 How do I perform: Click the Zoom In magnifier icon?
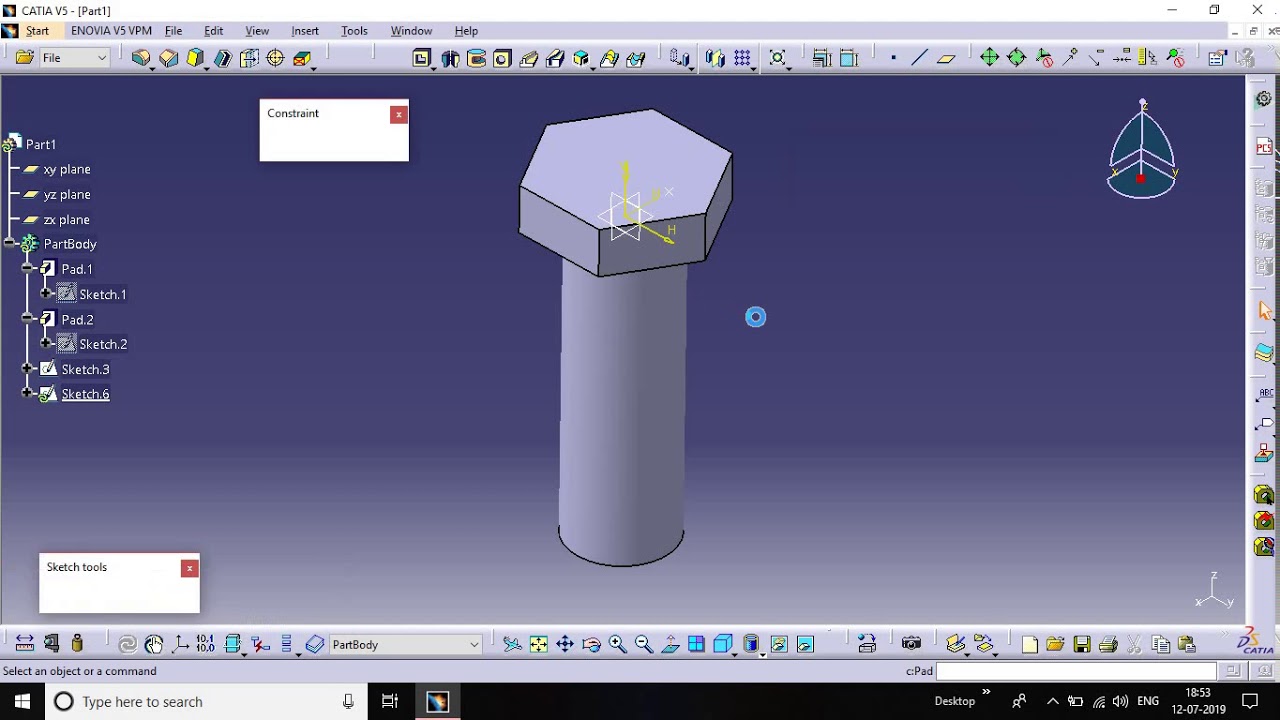618,644
